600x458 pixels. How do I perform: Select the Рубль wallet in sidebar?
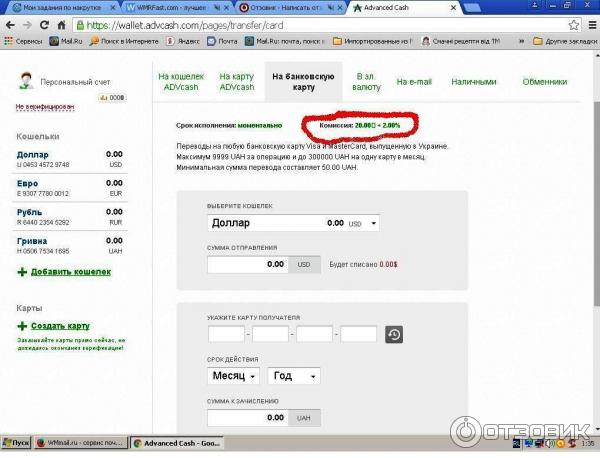[70, 217]
